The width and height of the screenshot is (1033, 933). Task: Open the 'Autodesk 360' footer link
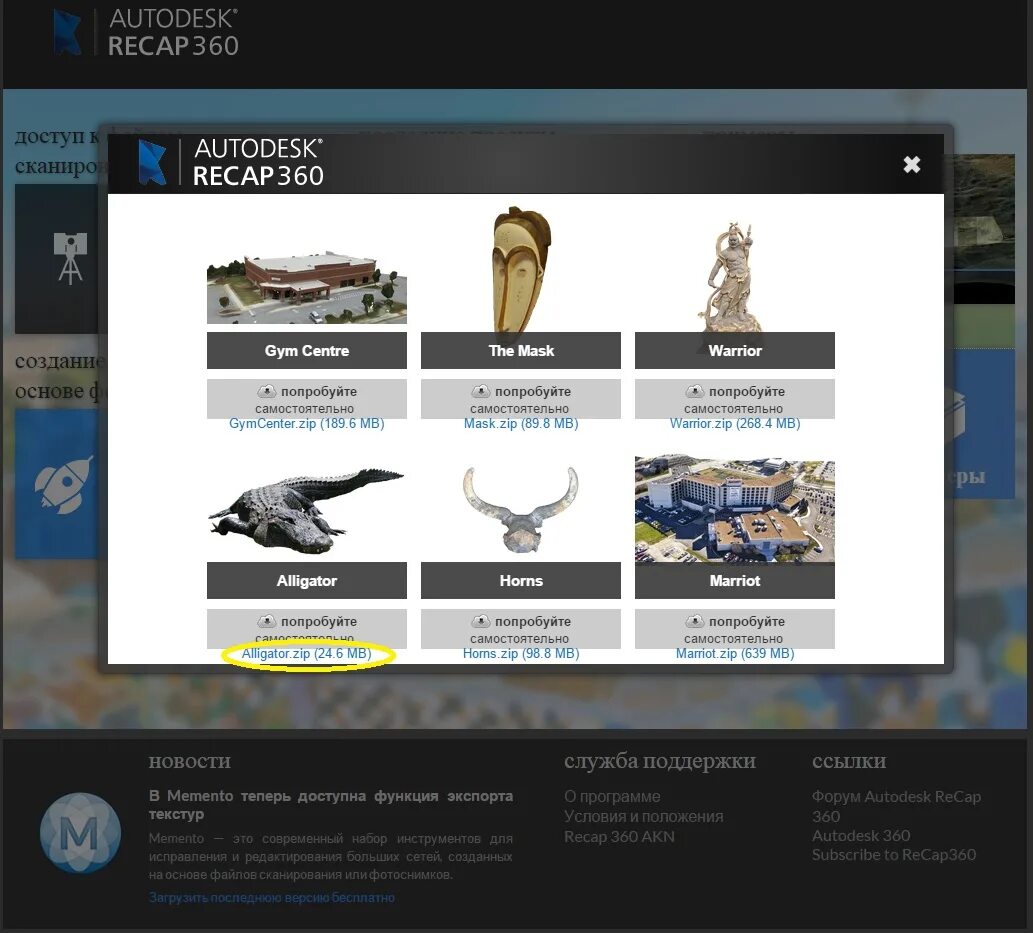[x=861, y=835]
